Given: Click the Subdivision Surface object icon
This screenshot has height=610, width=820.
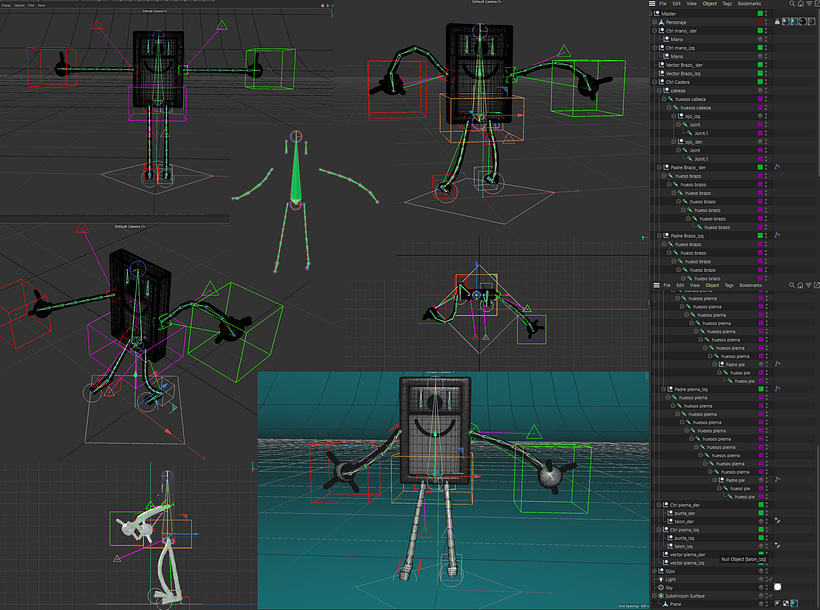Looking at the screenshot, I should [x=662, y=595].
